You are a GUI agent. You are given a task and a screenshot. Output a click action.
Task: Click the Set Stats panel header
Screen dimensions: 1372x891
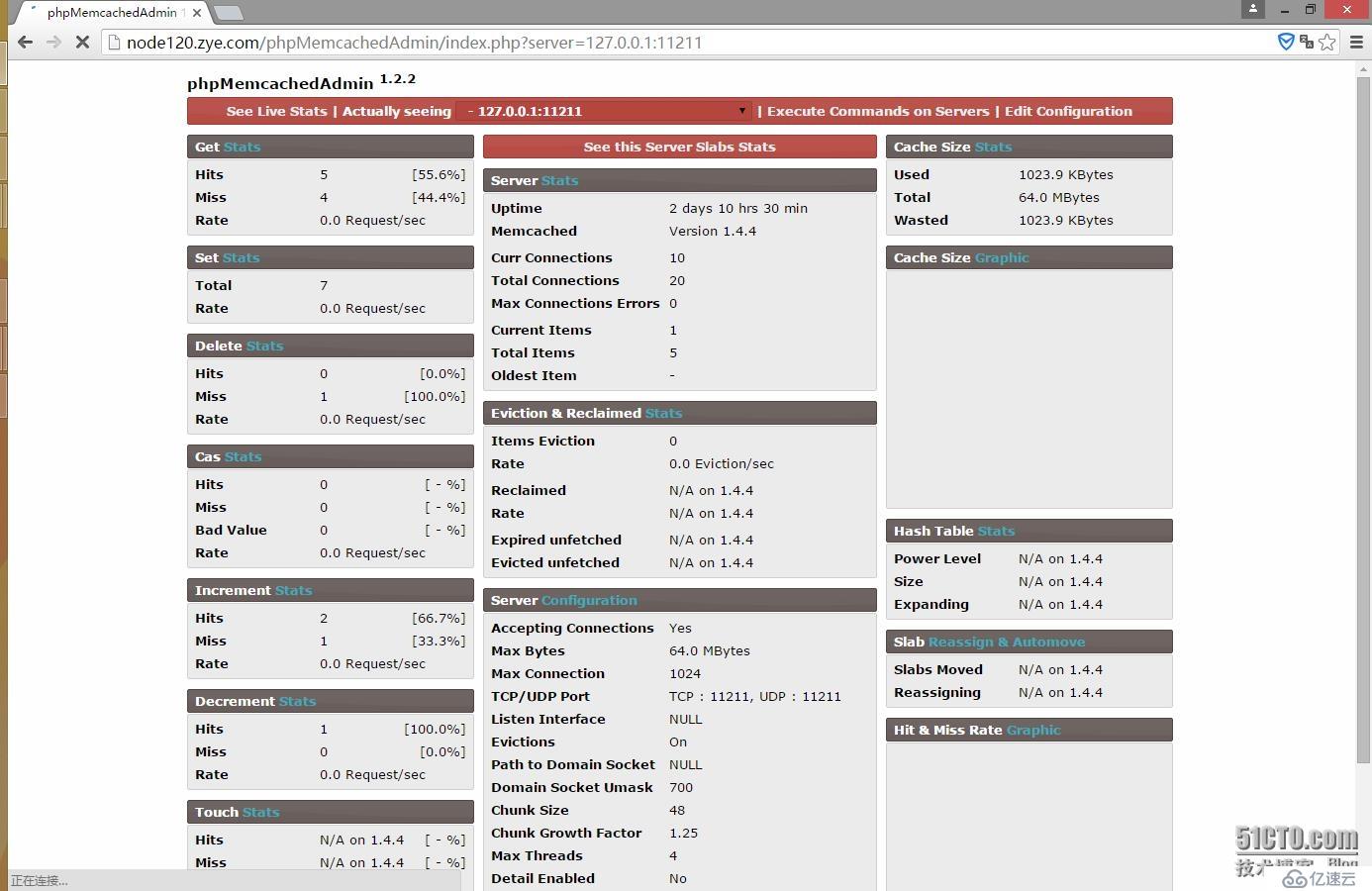[331, 257]
